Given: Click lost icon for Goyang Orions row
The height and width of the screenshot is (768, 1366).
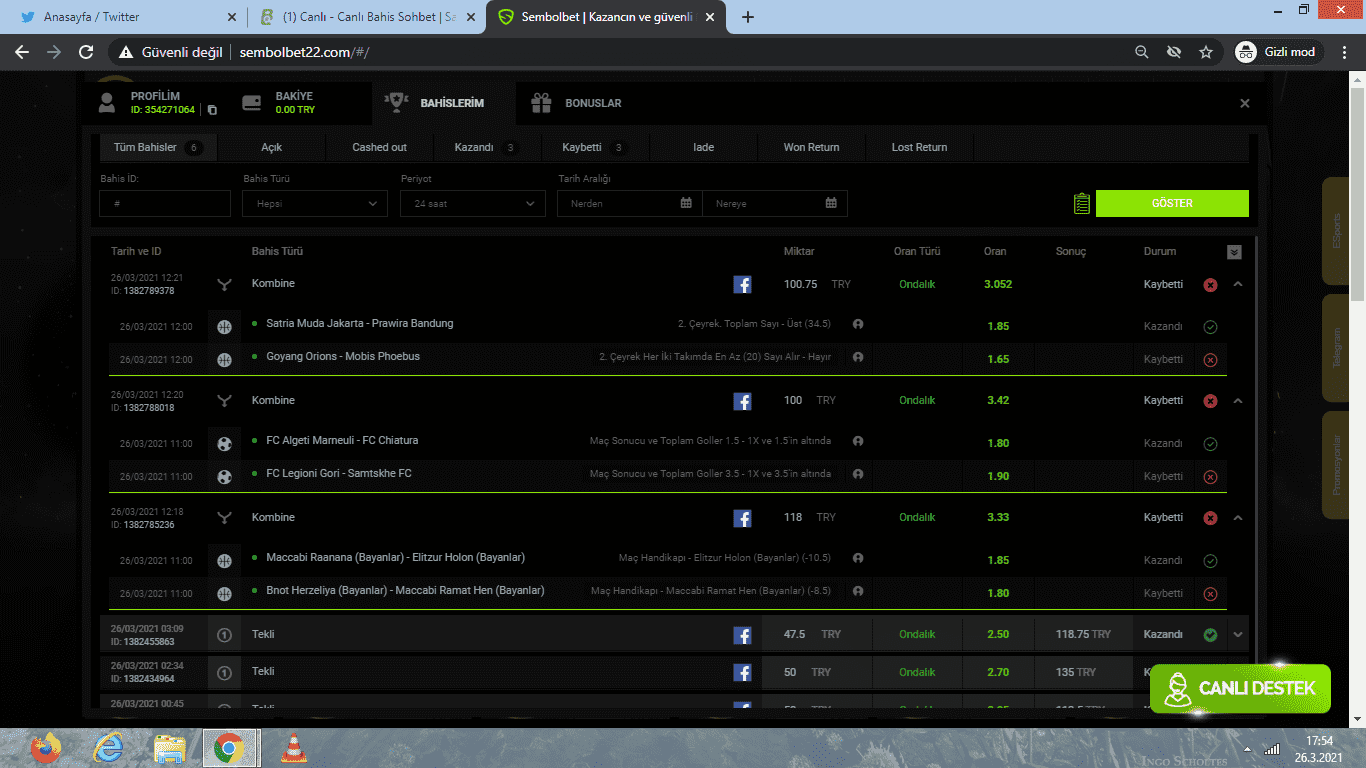Looking at the screenshot, I should coord(1210,360).
